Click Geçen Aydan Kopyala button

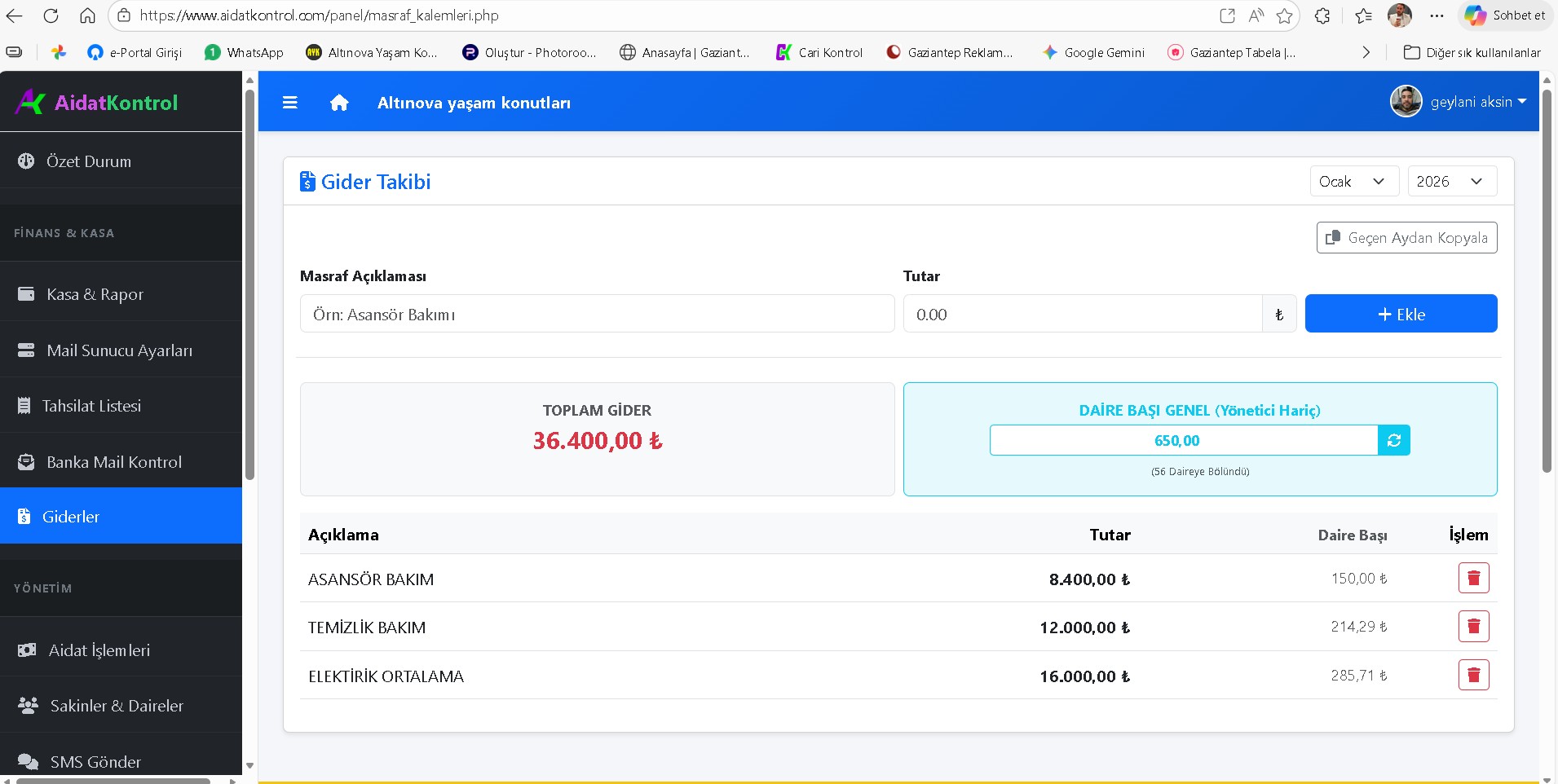(1406, 238)
